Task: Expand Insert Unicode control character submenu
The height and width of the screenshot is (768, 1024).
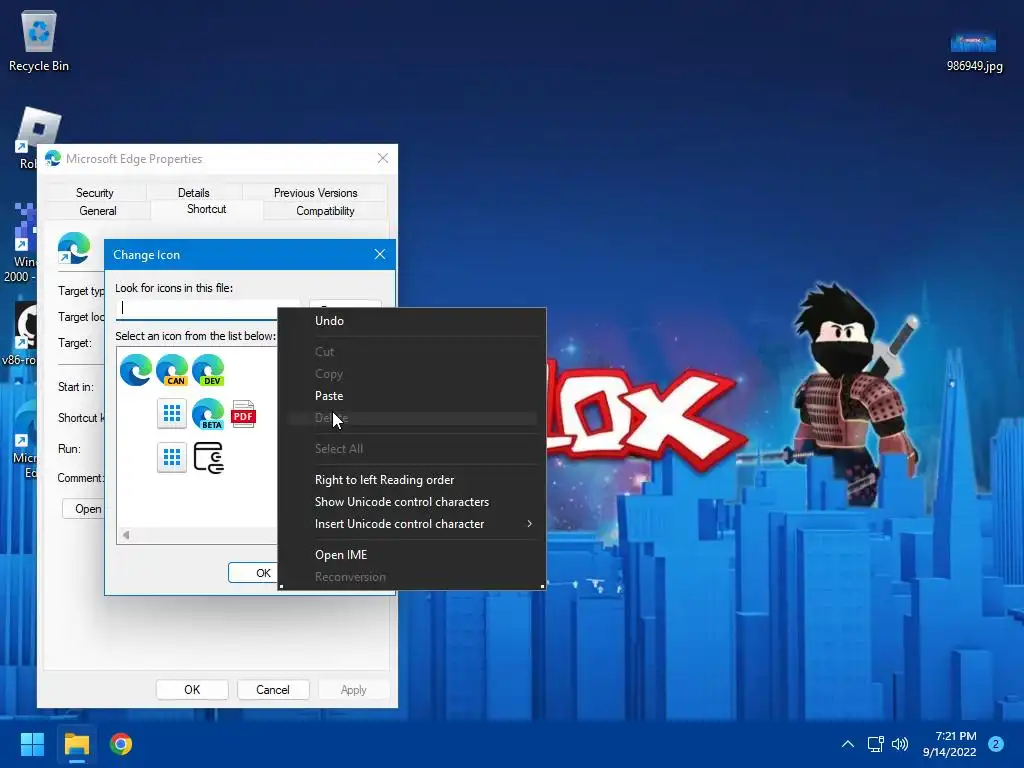Action: coord(412,524)
